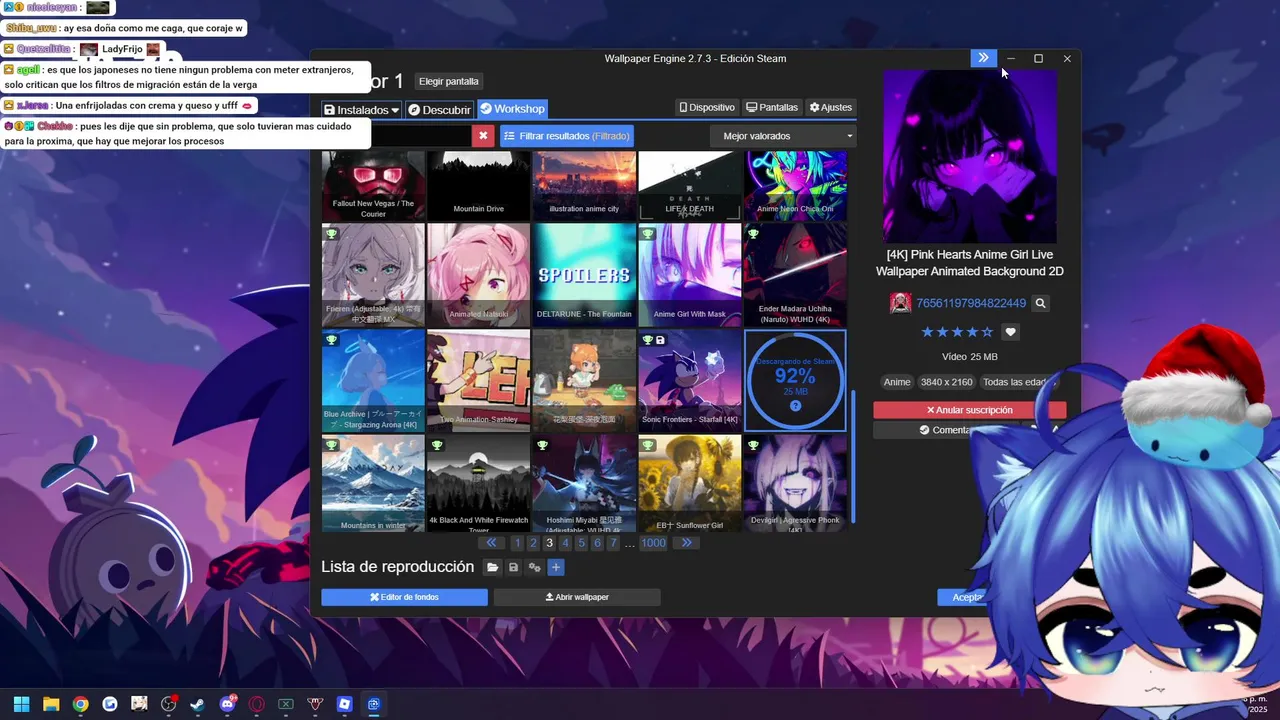Switch to Workshop tab
Viewport: 1280px width, 720px height.
(x=512, y=109)
